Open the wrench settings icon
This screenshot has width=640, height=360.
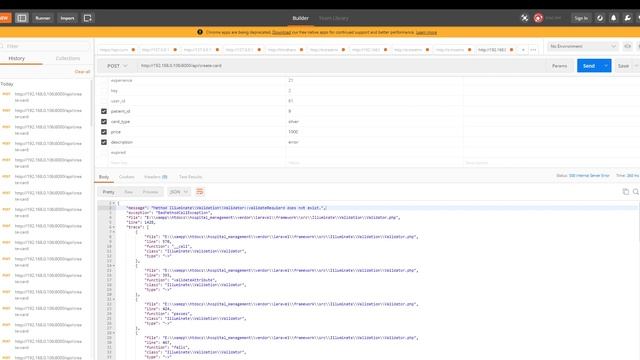(627, 18)
